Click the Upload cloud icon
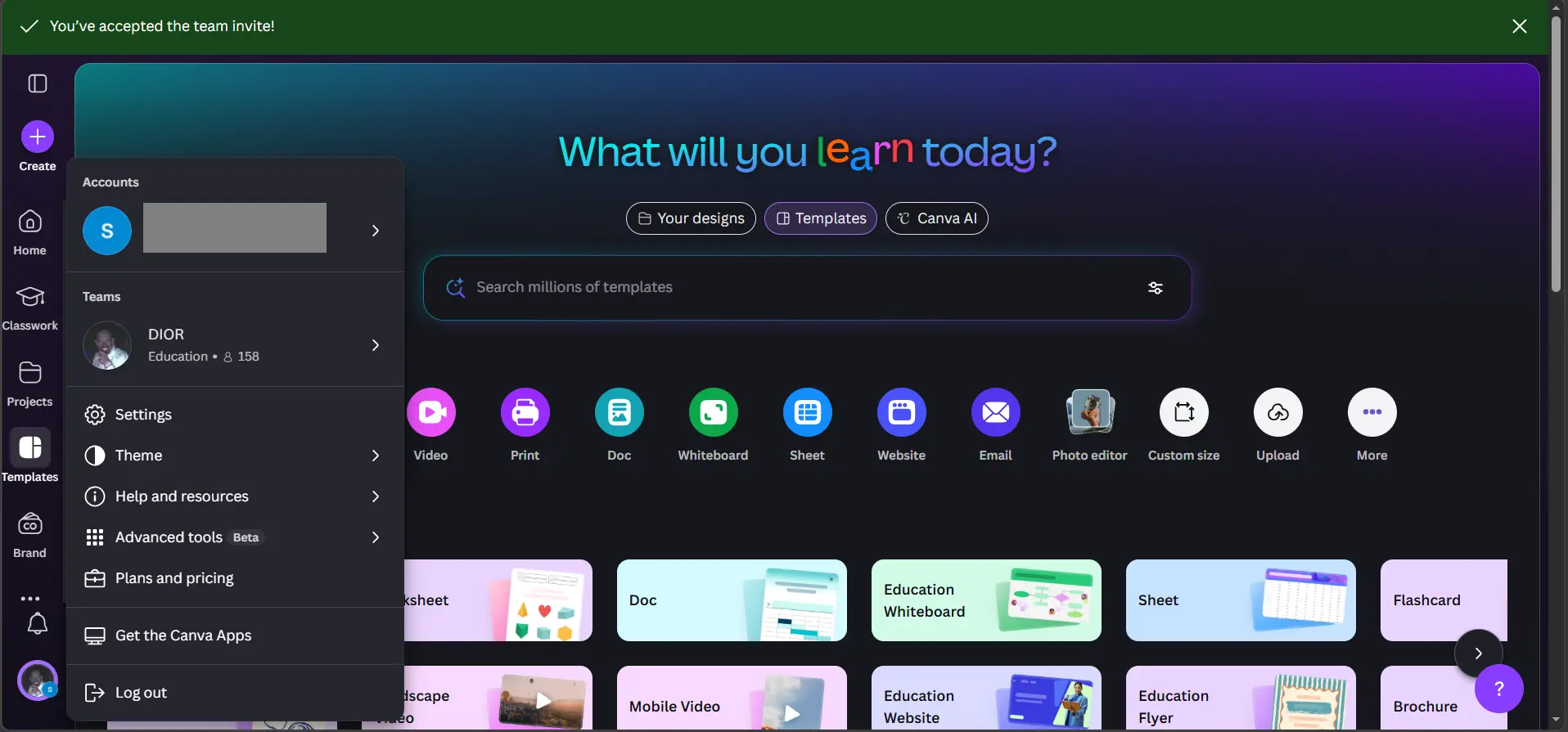The height and width of the screenshot is (732, 1568). (1278, 412)
